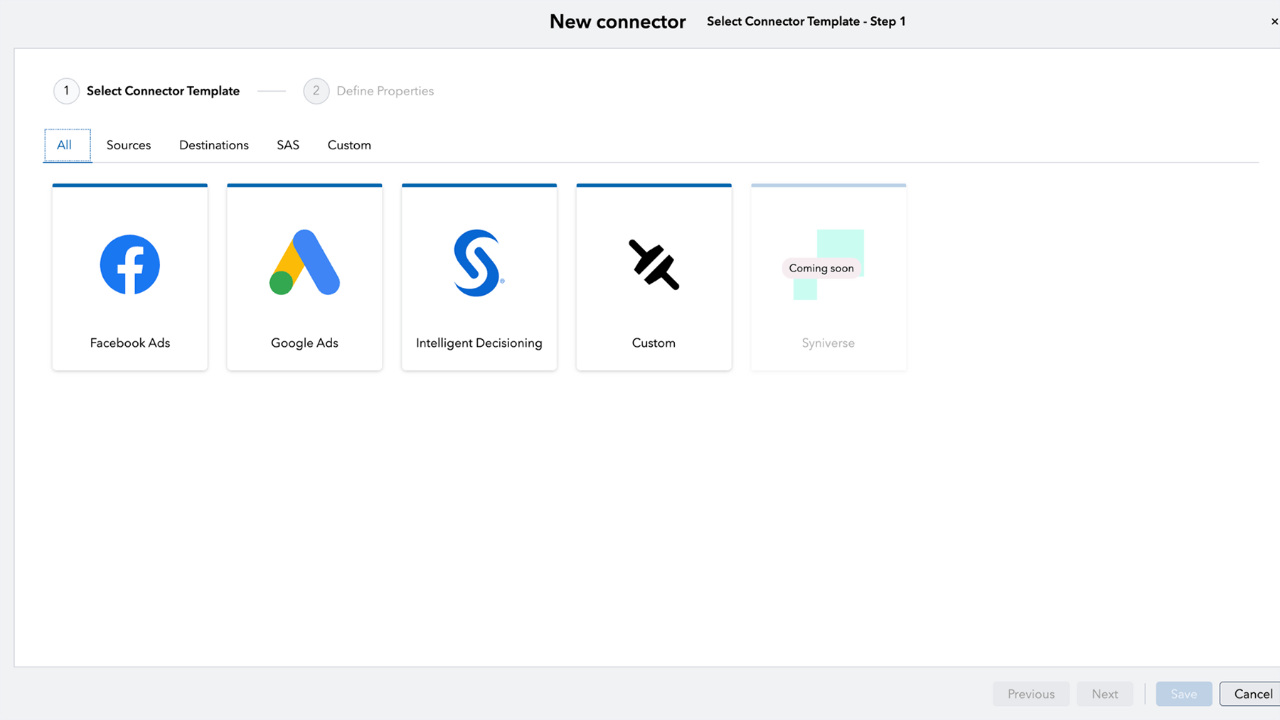Image resolution: width=1280 pixels, height=720 pixels.
Task: Click the step 1 circle indicator
Action: [66, 91]
